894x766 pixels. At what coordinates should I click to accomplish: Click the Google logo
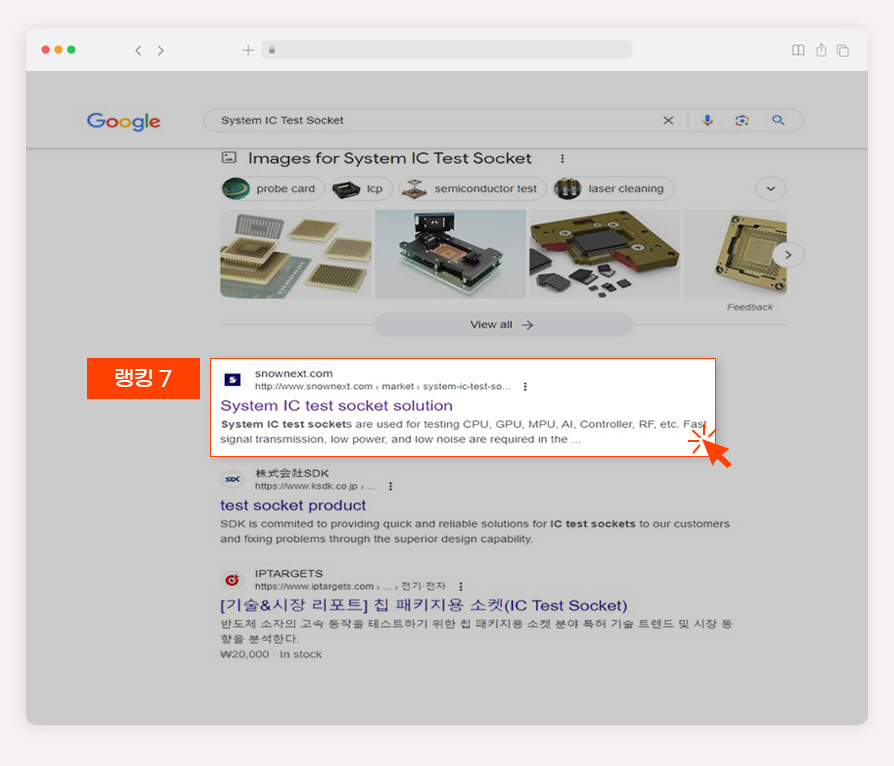124,121
